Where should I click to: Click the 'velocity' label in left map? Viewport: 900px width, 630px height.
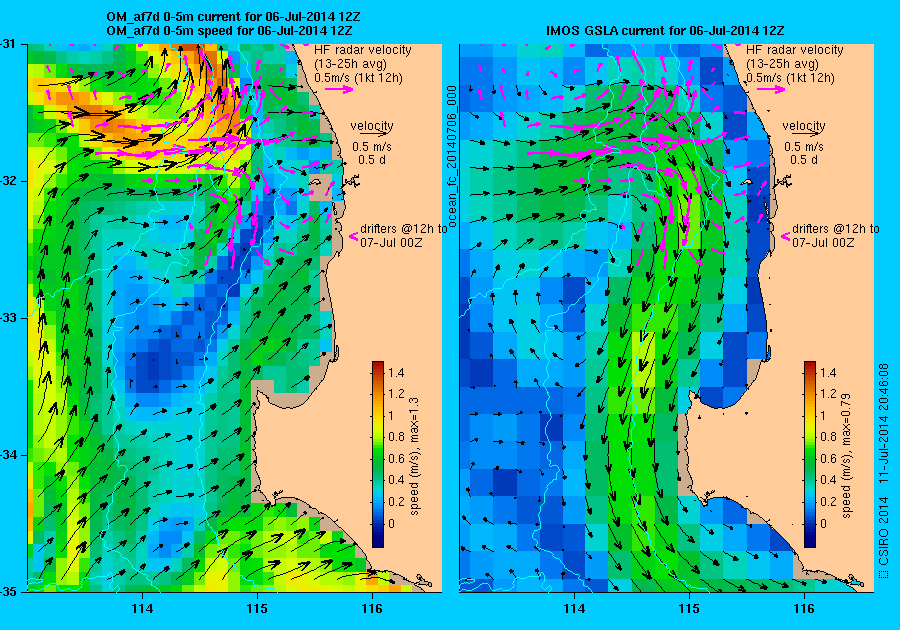(372, 125)
